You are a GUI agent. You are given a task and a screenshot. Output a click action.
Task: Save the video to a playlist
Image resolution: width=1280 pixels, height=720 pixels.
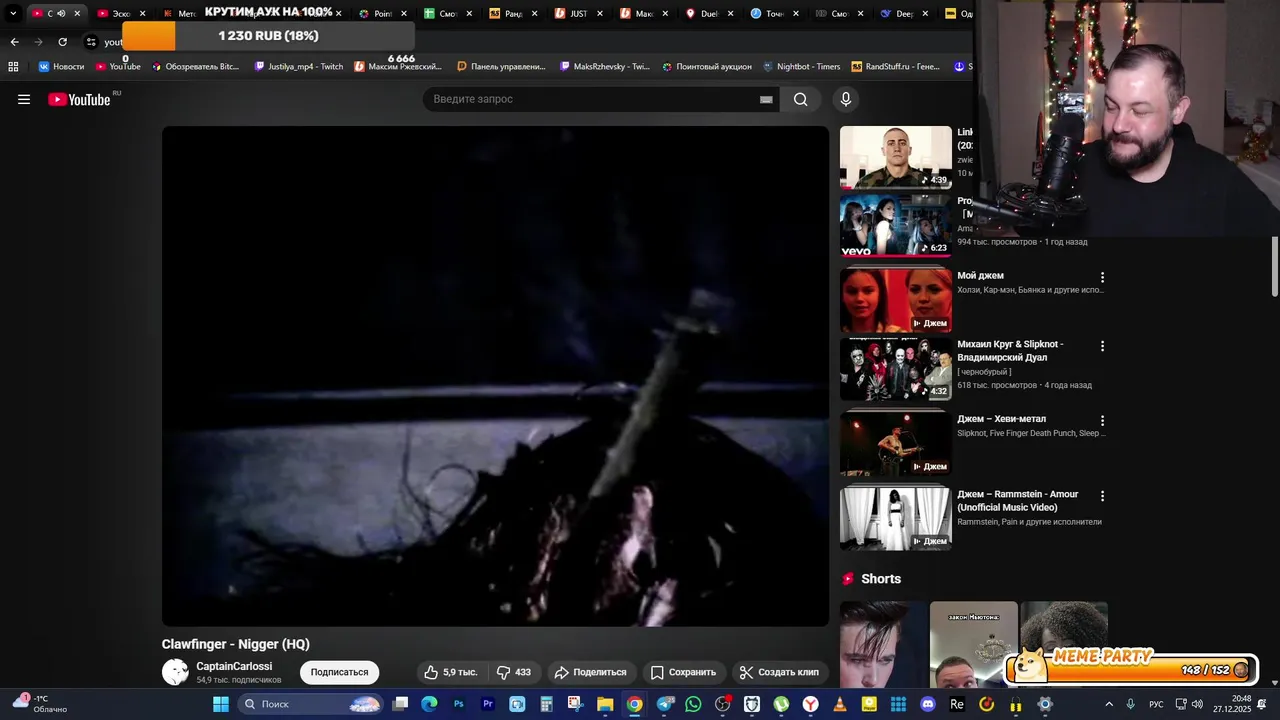pyautogui.click(x=683, y=672)
